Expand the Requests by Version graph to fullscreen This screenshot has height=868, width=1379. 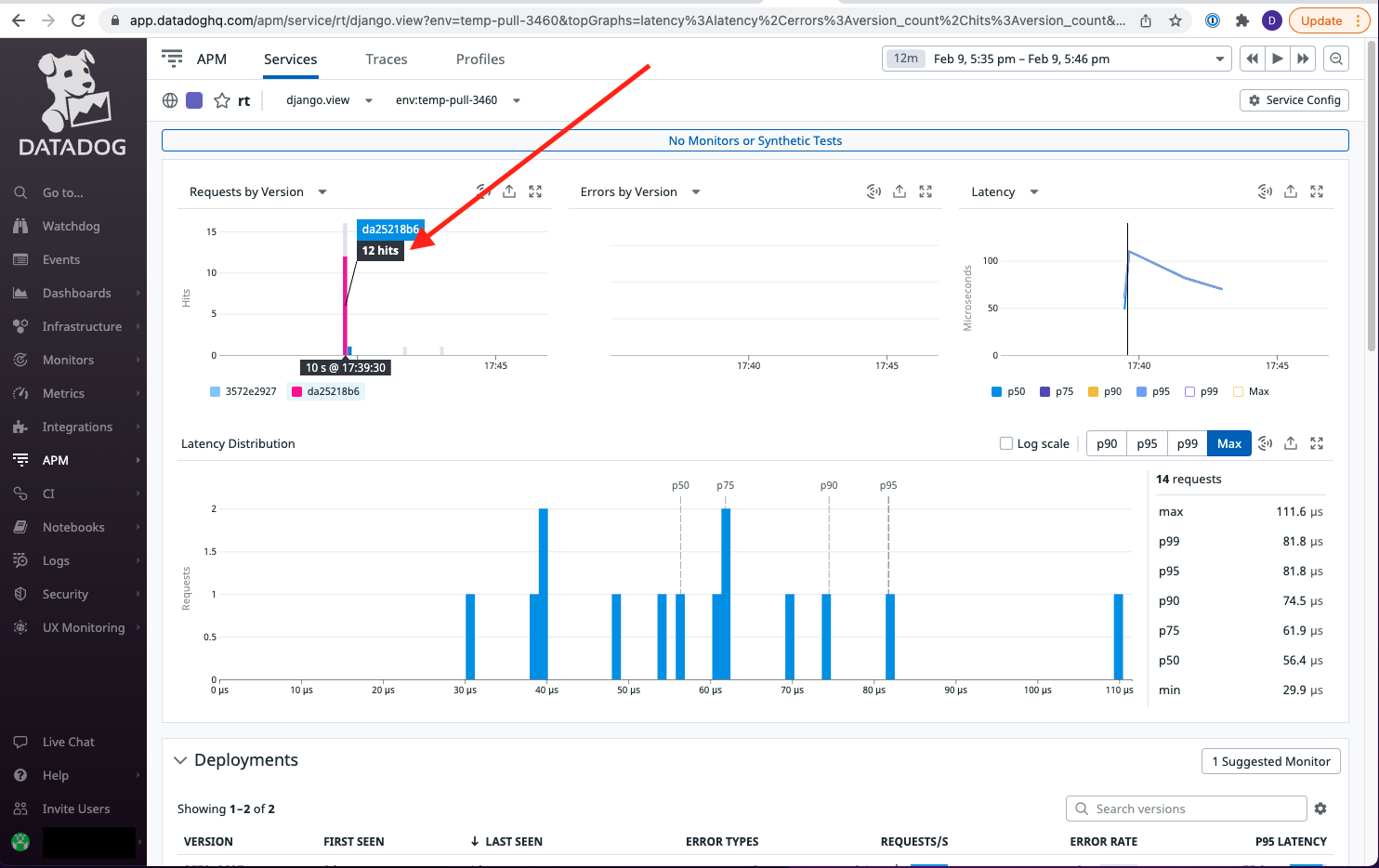(x=535, y=191)
